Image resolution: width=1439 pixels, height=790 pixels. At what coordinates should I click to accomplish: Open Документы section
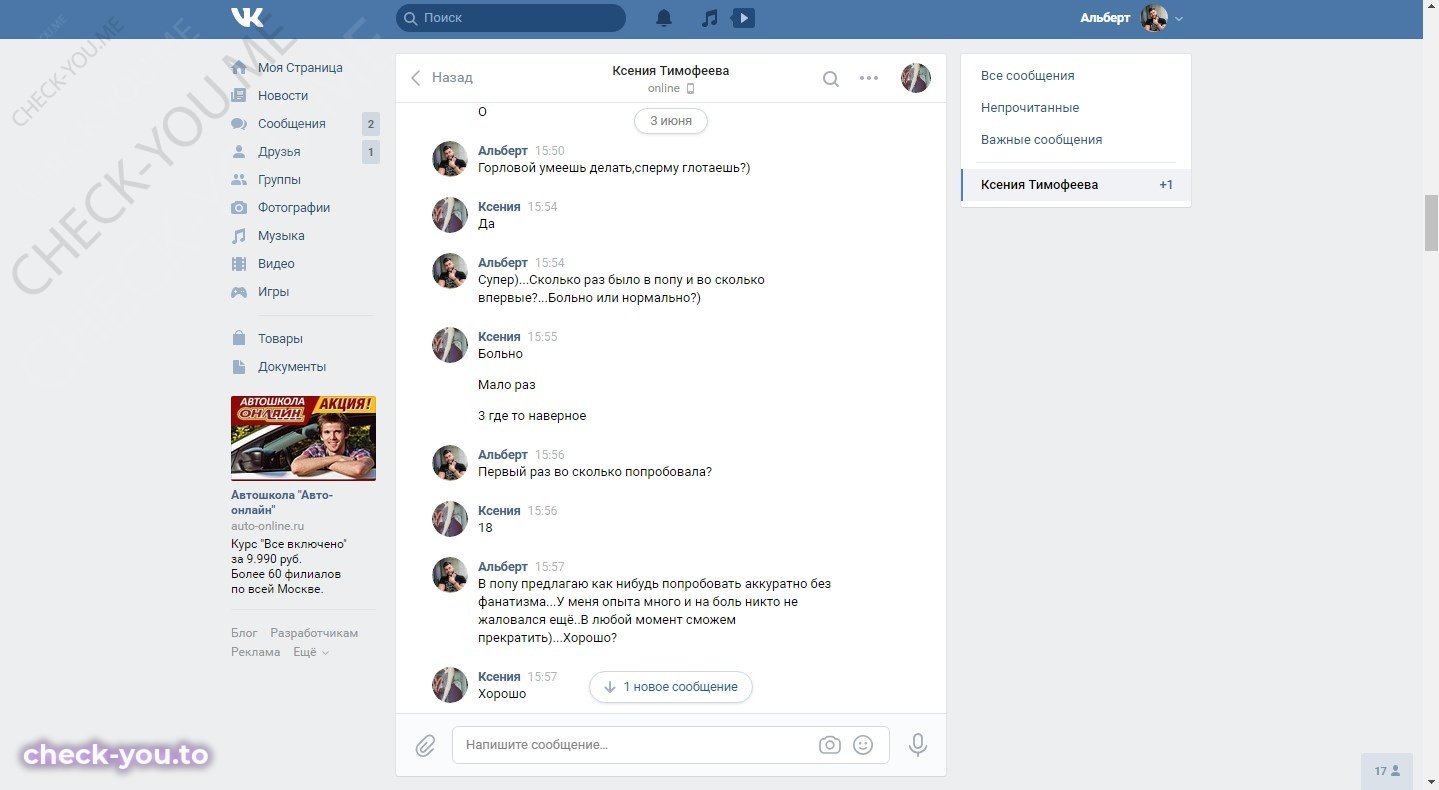coord(292,367)
